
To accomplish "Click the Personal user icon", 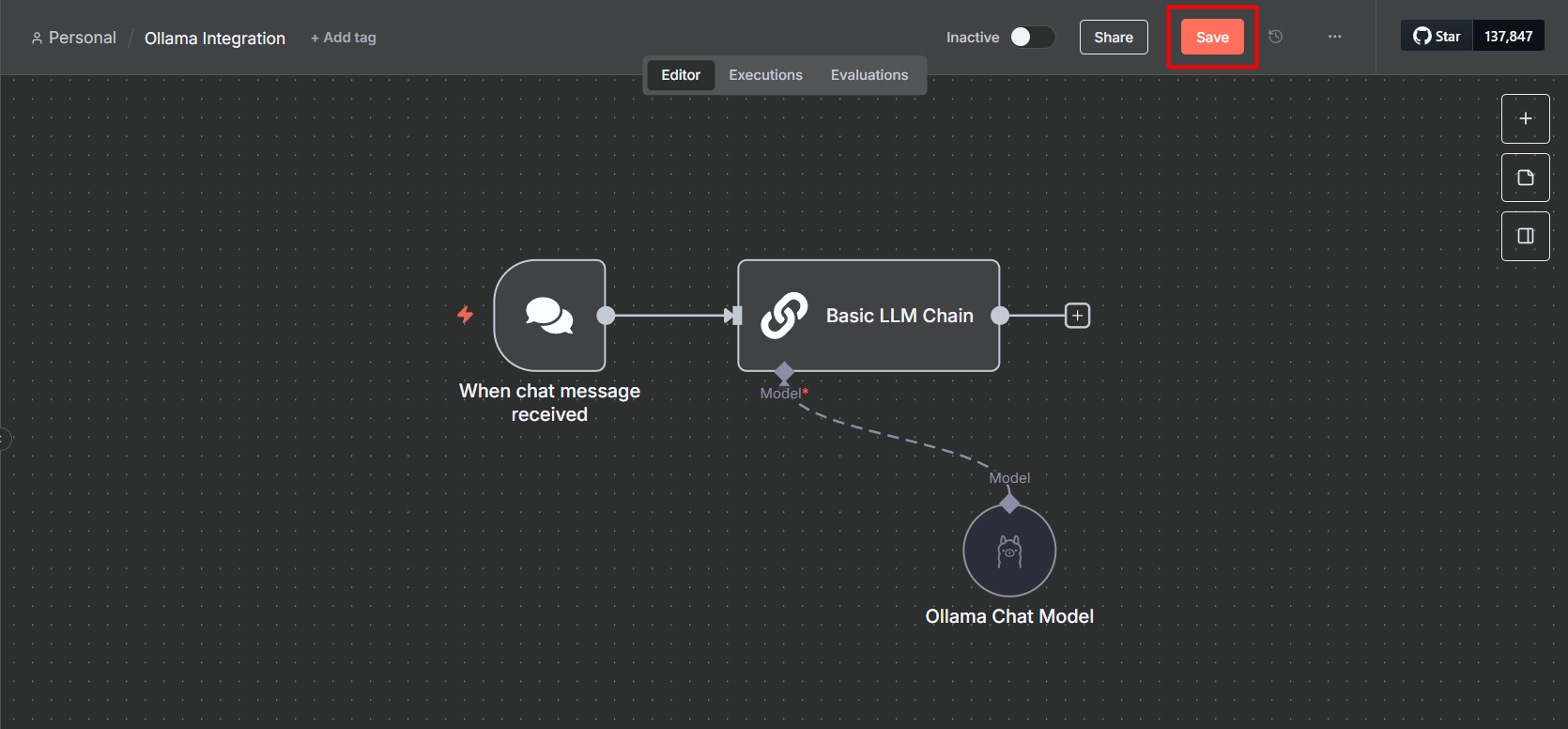I will coord(37,39).
